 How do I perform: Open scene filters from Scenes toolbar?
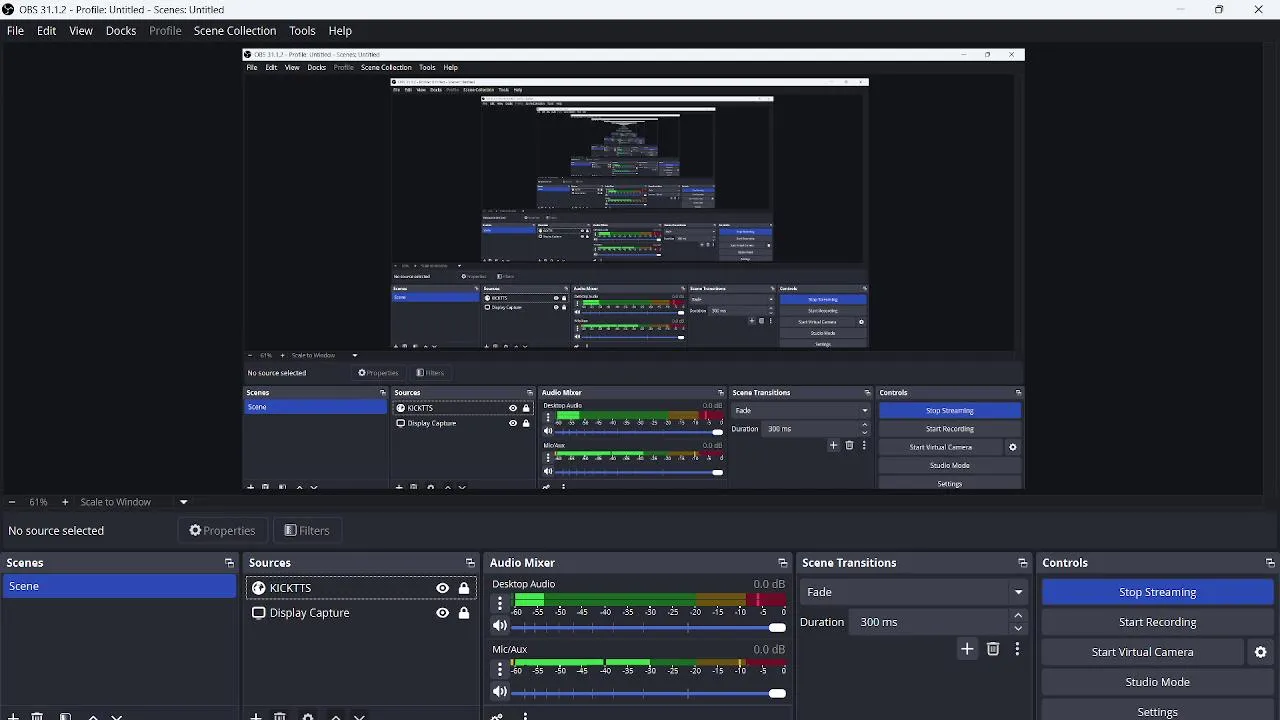[x=65, y=716]
